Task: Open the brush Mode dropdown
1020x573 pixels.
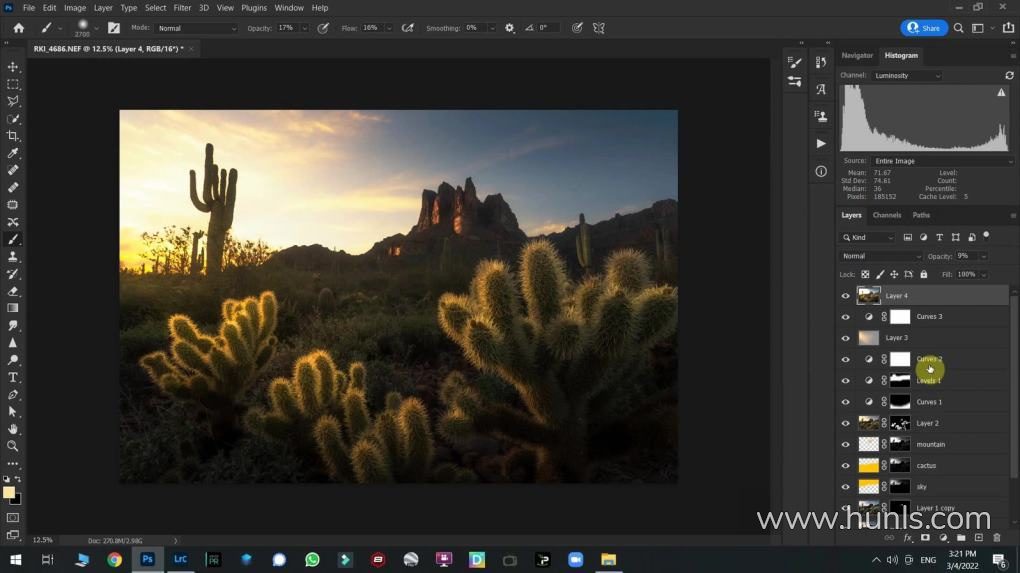Action: [197, 28]
